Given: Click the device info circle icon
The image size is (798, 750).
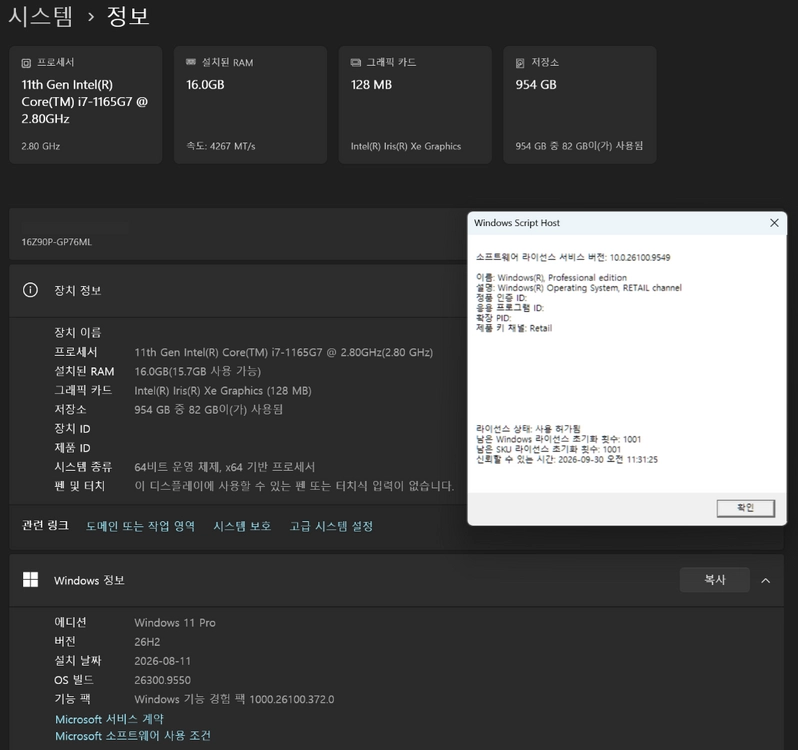Looking at the screenshot, I should click(30, 290).
